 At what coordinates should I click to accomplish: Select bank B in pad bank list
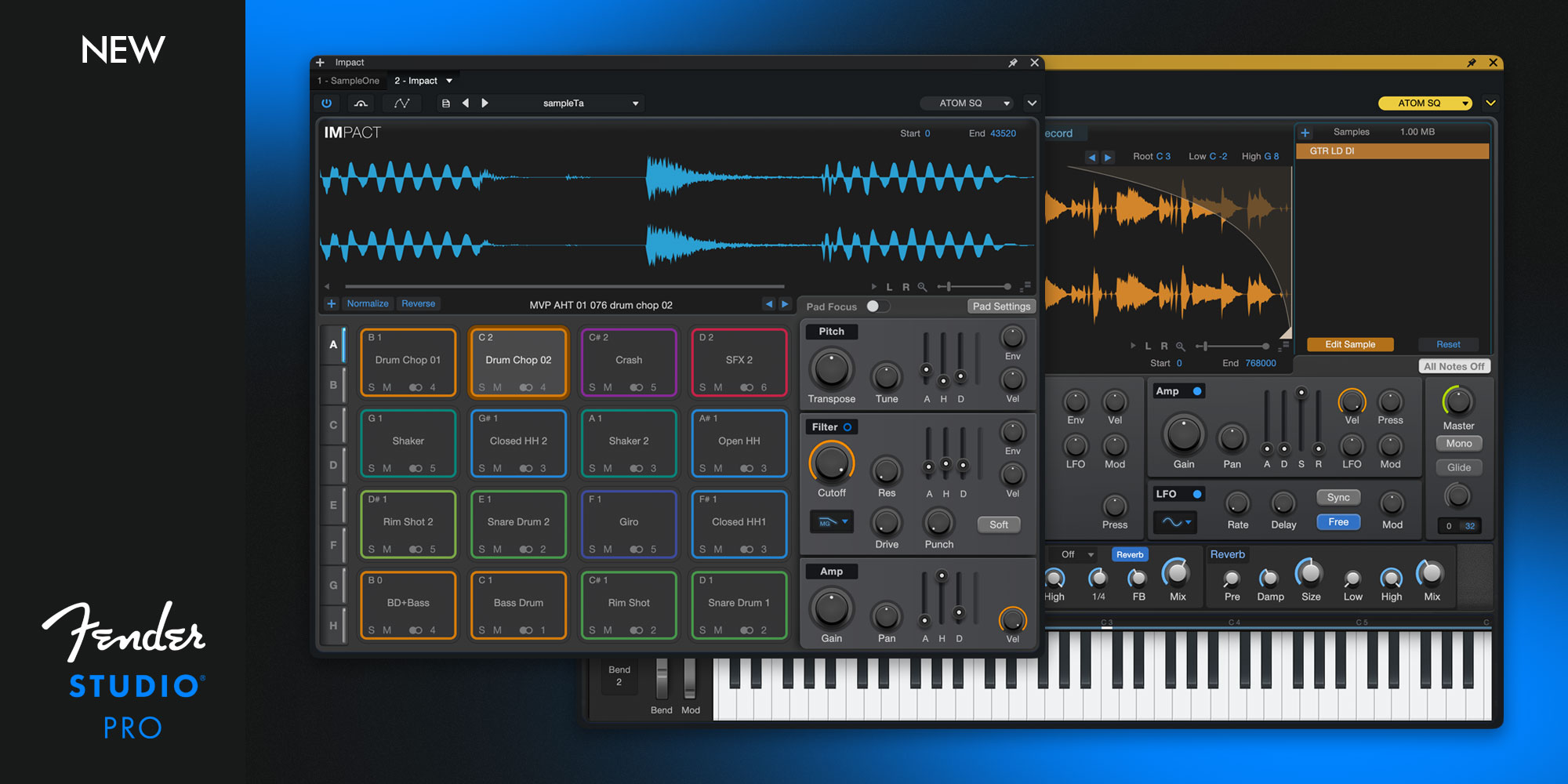(x=333, y=385)
